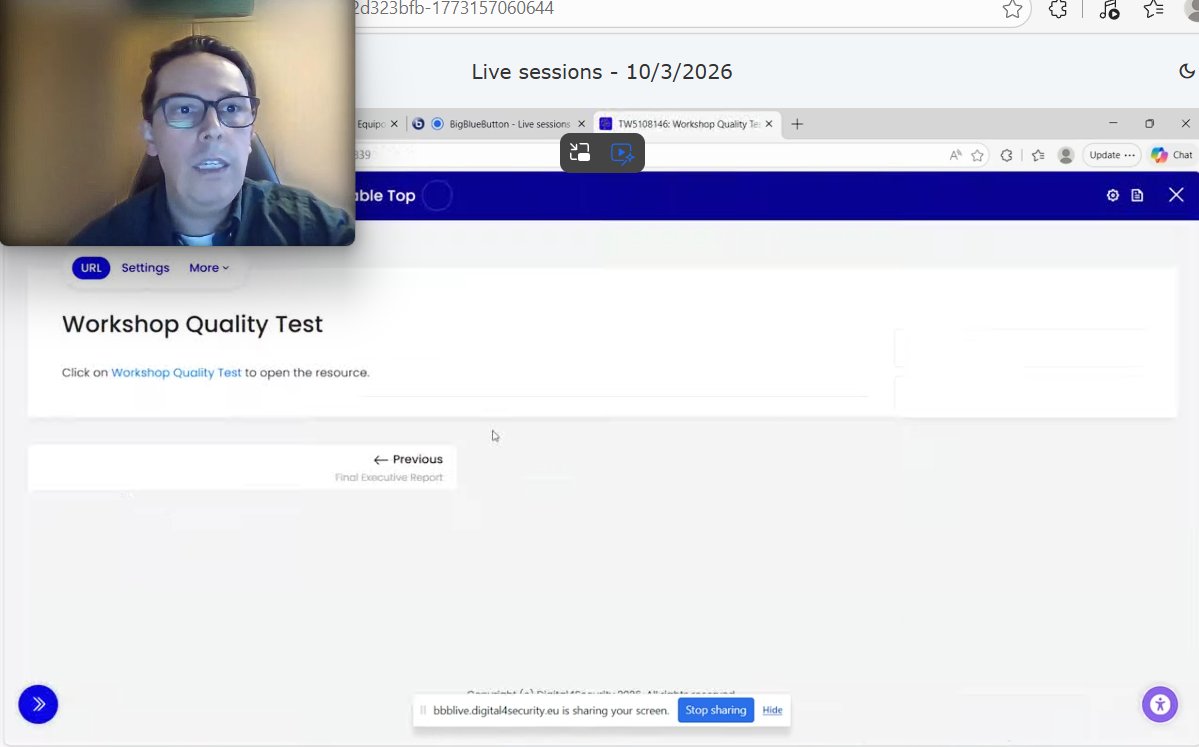The width and height of the screenshot is (1199, 747).
Task: Expand the More dropdown menu
Action: 209,268
